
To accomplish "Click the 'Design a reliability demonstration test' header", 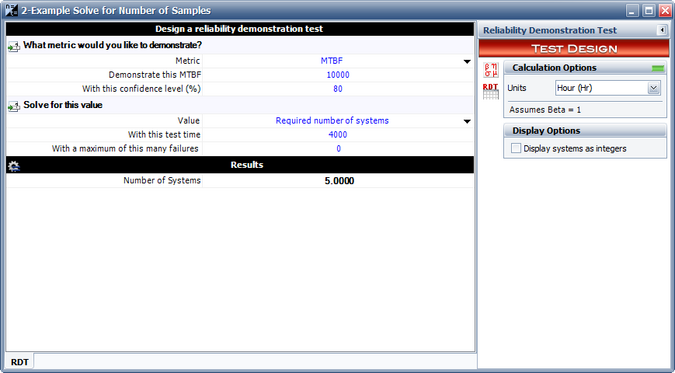I will pos(240,29).
